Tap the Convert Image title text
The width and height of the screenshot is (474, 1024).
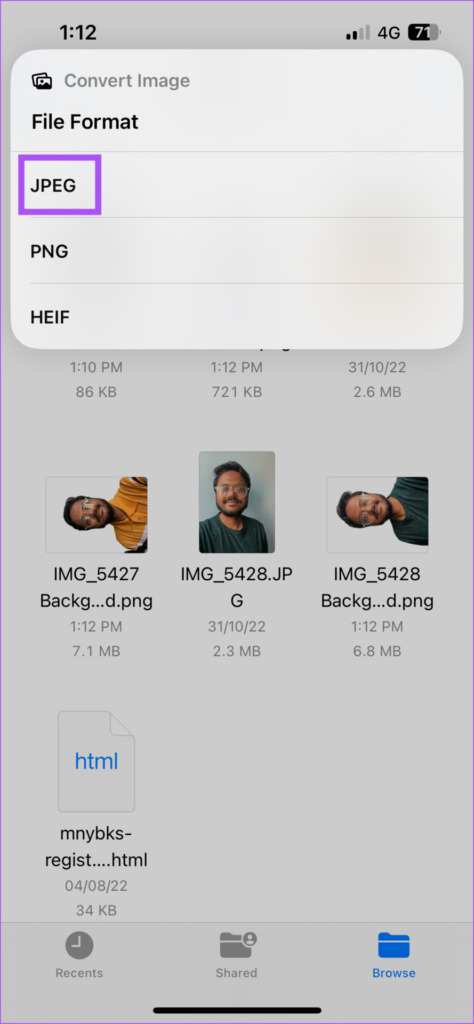(x=127, y=81)
